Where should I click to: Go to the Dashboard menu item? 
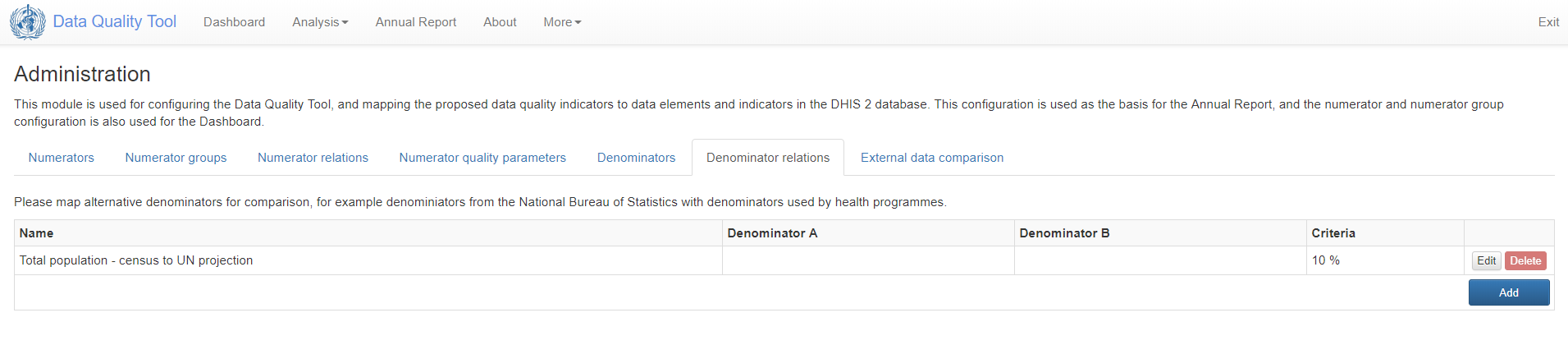pyautogui.click(x=234, y=22)
